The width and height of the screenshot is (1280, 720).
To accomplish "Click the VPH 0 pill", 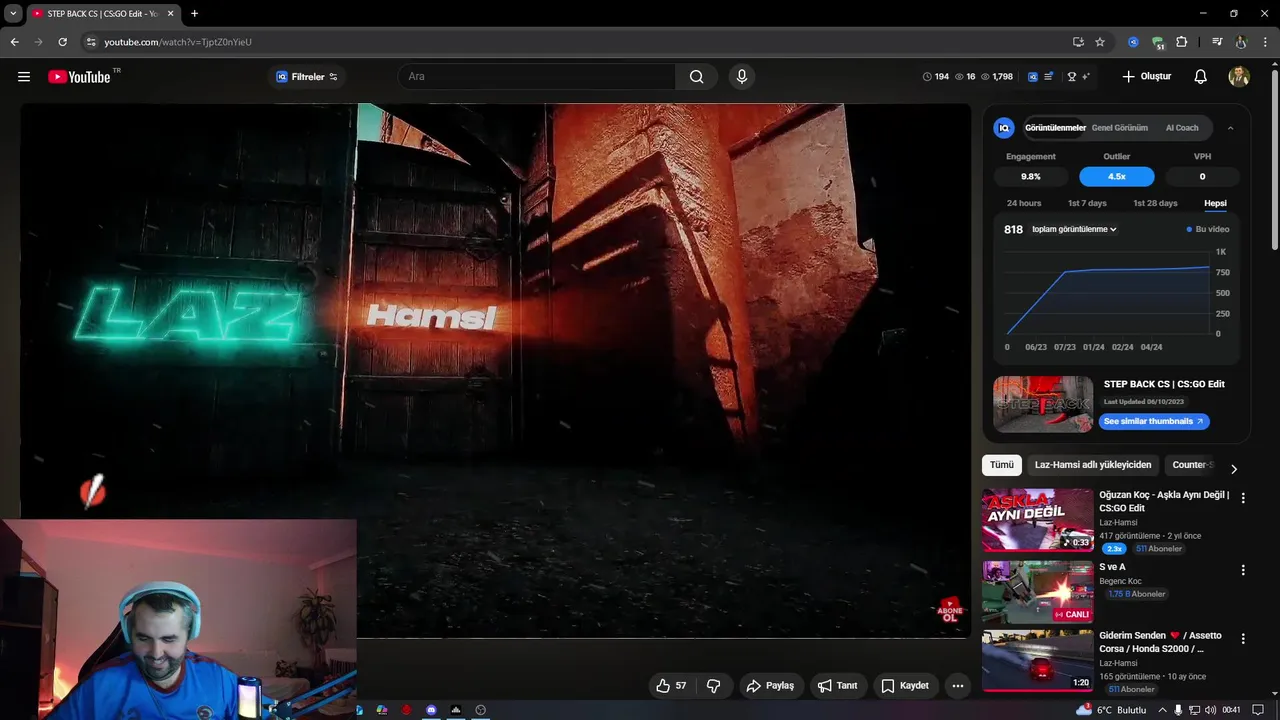I will 1202,177.
